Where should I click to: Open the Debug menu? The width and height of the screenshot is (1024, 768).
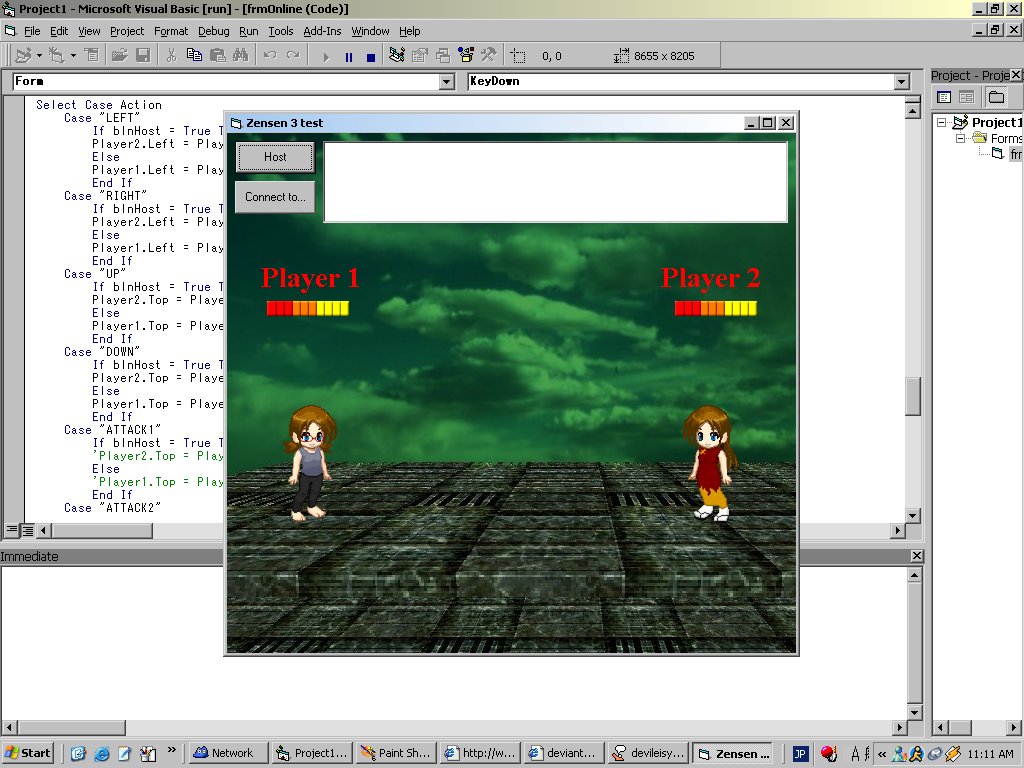(213, 31)
